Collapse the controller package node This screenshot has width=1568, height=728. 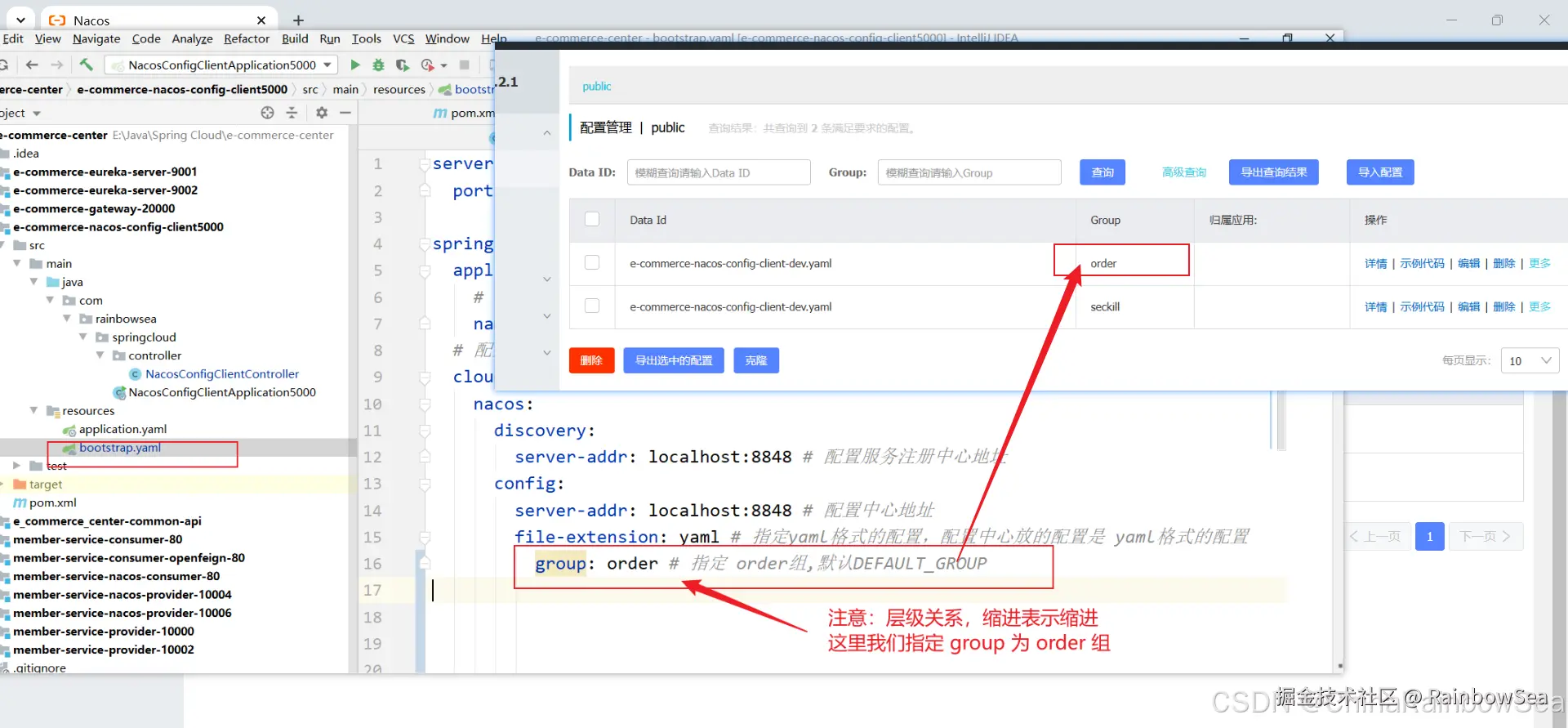[x=100, y=355]
